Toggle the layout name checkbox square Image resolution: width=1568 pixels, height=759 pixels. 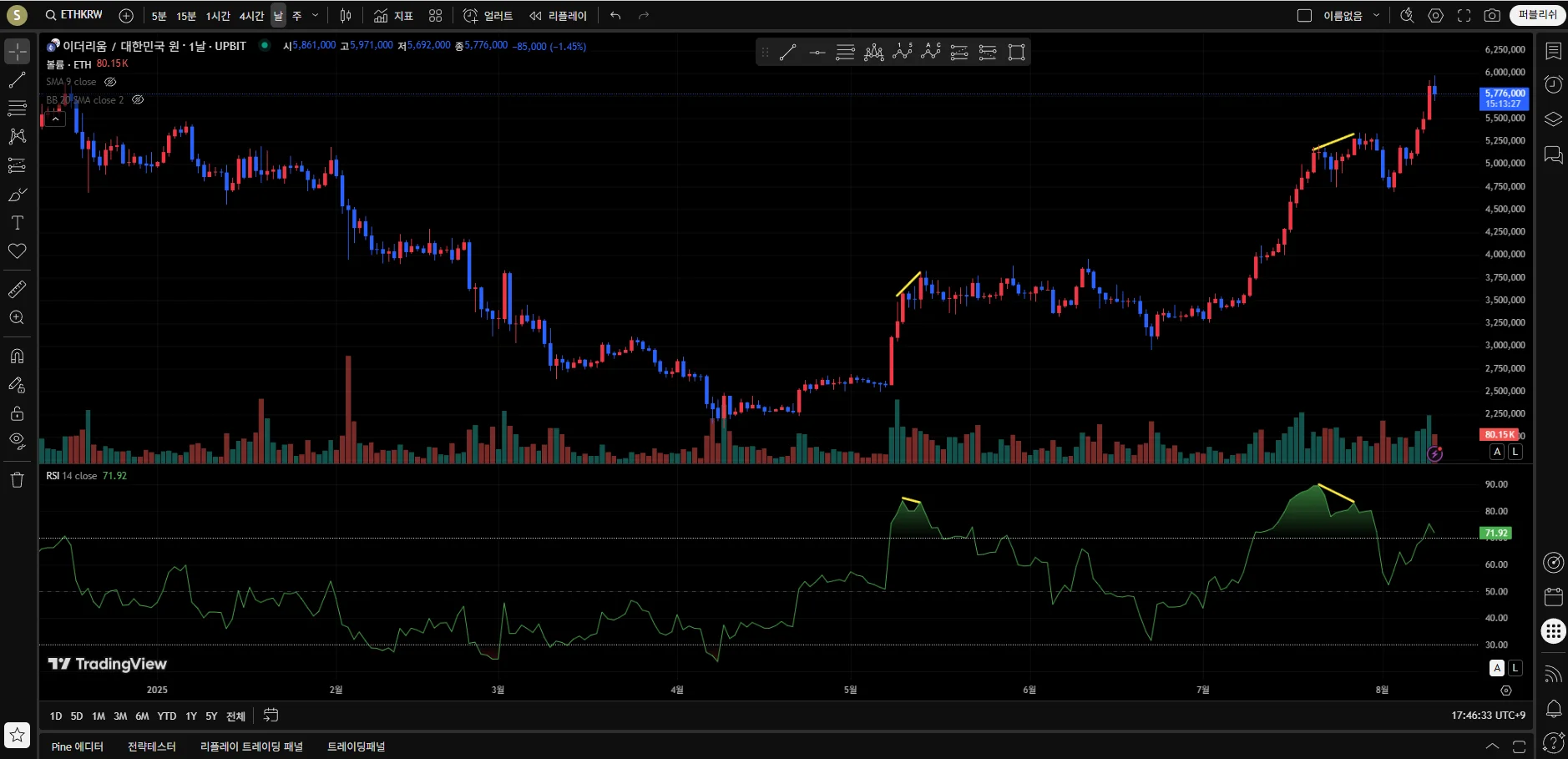[1304, 16]
